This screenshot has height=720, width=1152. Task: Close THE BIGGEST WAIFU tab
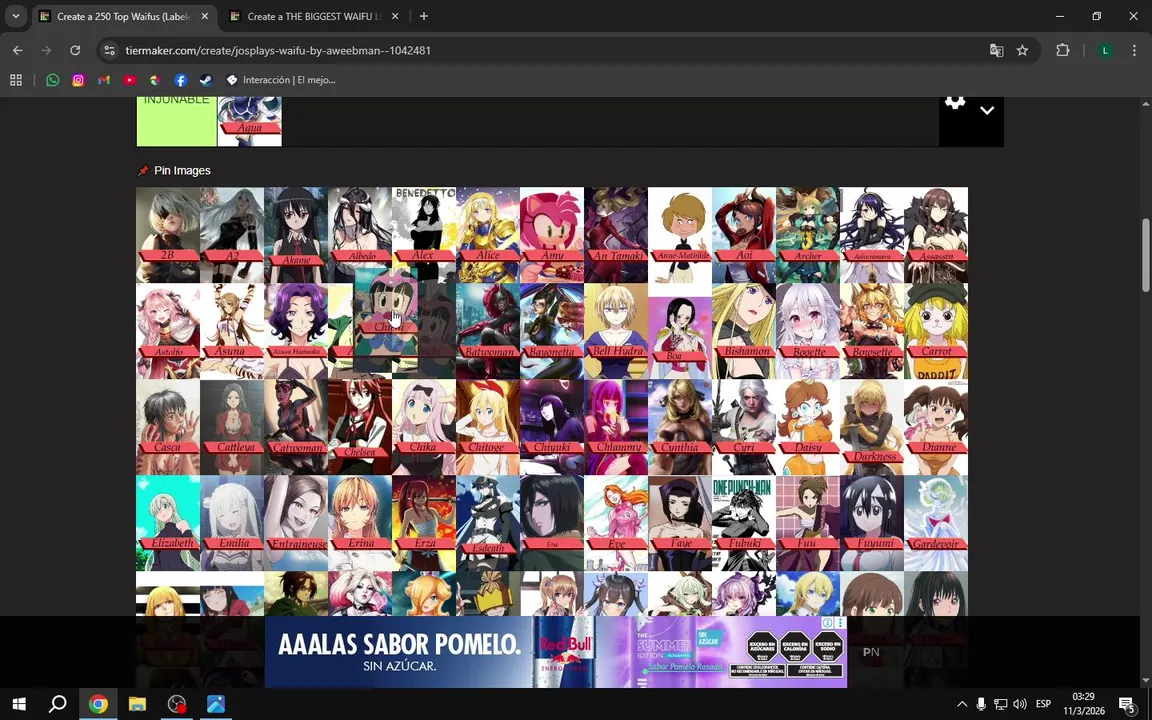tap(395, 16)
